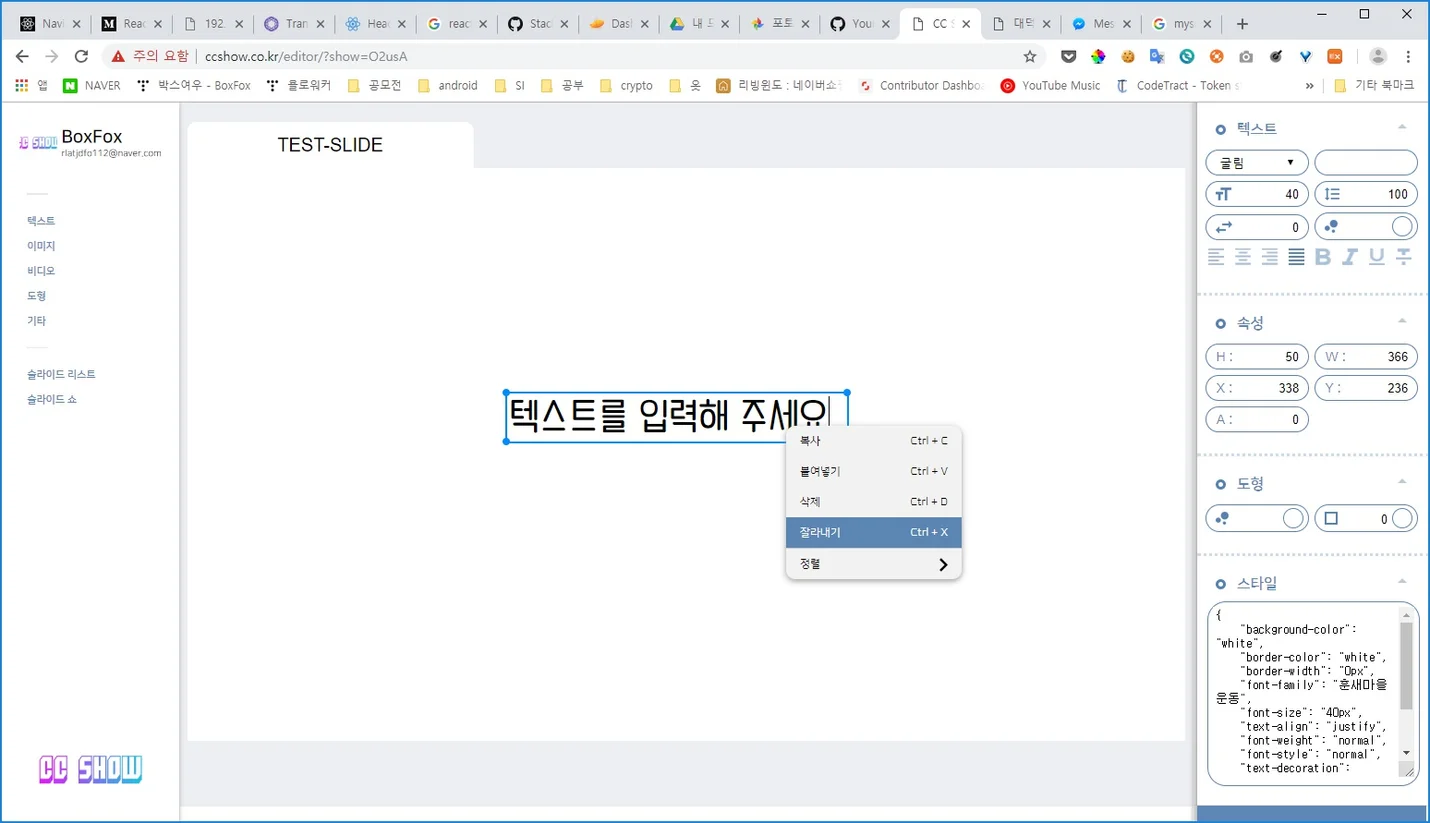Start 슬라이드 쇼 from the sidebar
Viewport: 1430px width, 823px height.
(x=52, y=399)
